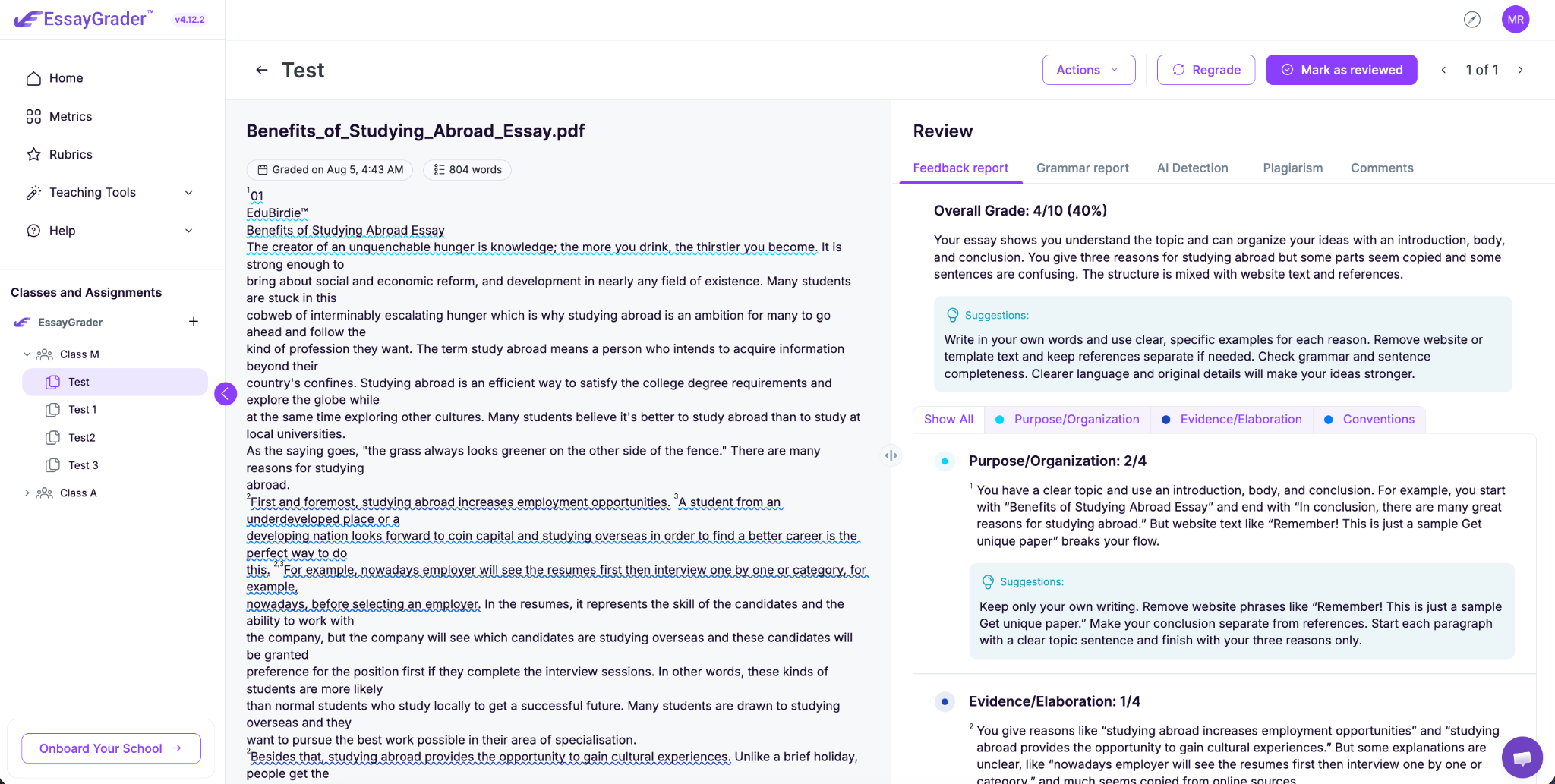Click the Class A group icon
Image resolution: width=1555 pixels, height=784 pixels.
pyautogui.click(x=45, y=493)
